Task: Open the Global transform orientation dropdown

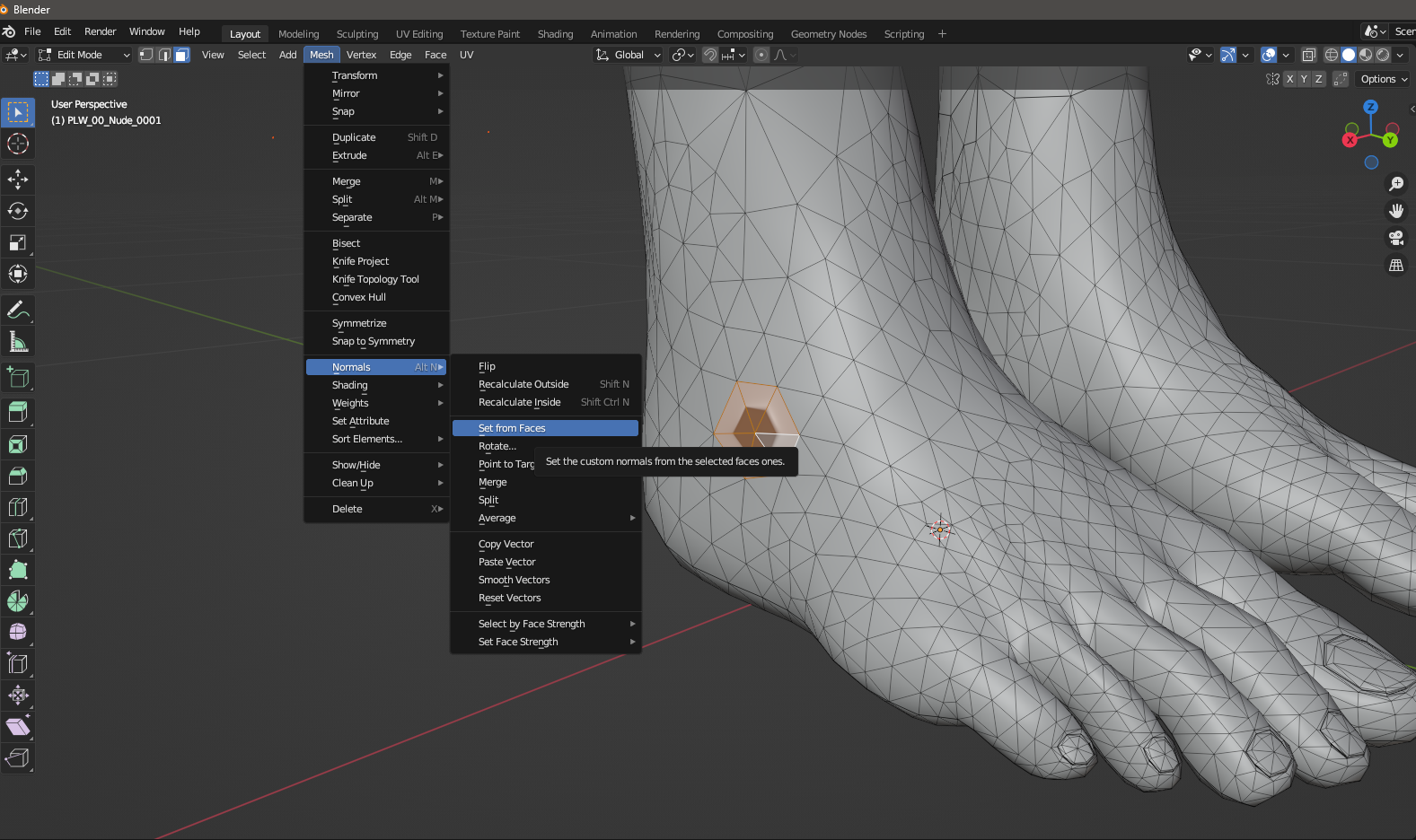Action: (629, 55)
